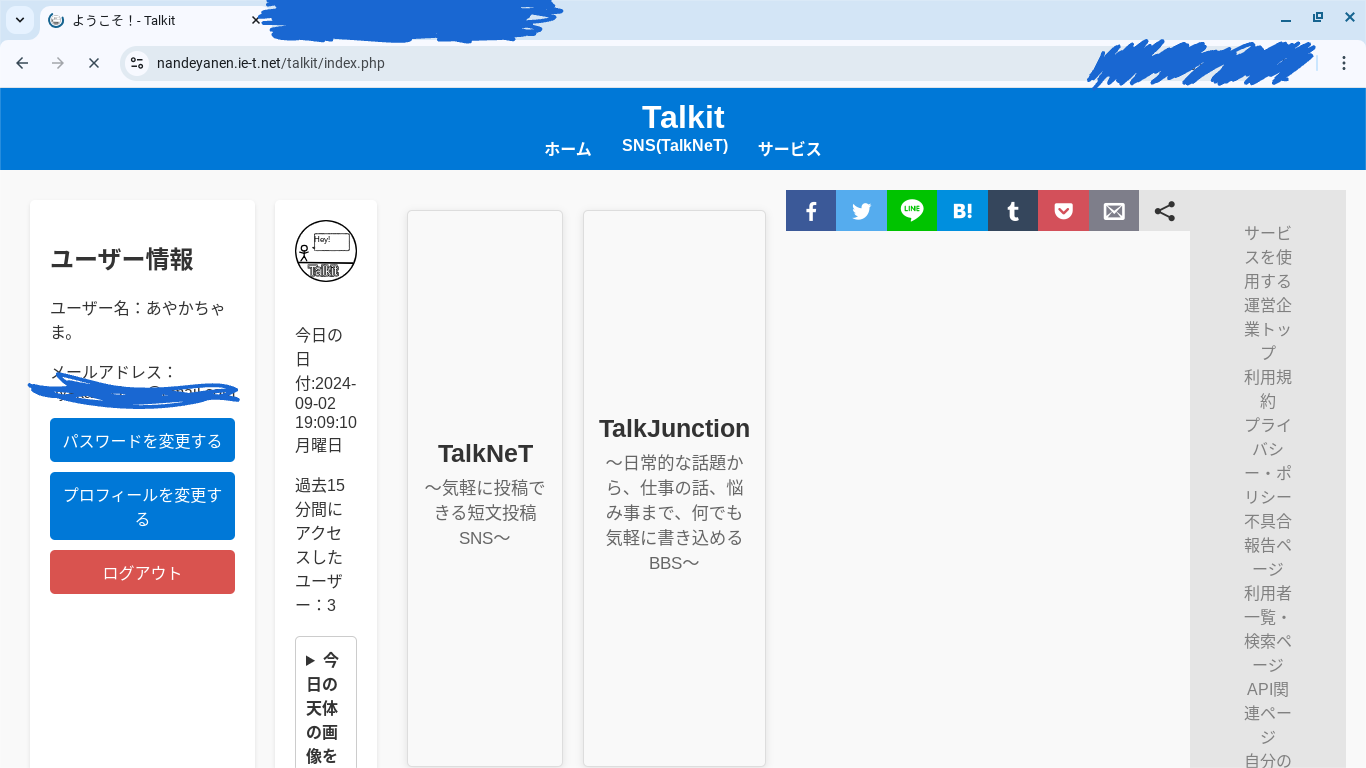Go back with the browser back arrow

(x=22, y=63)
